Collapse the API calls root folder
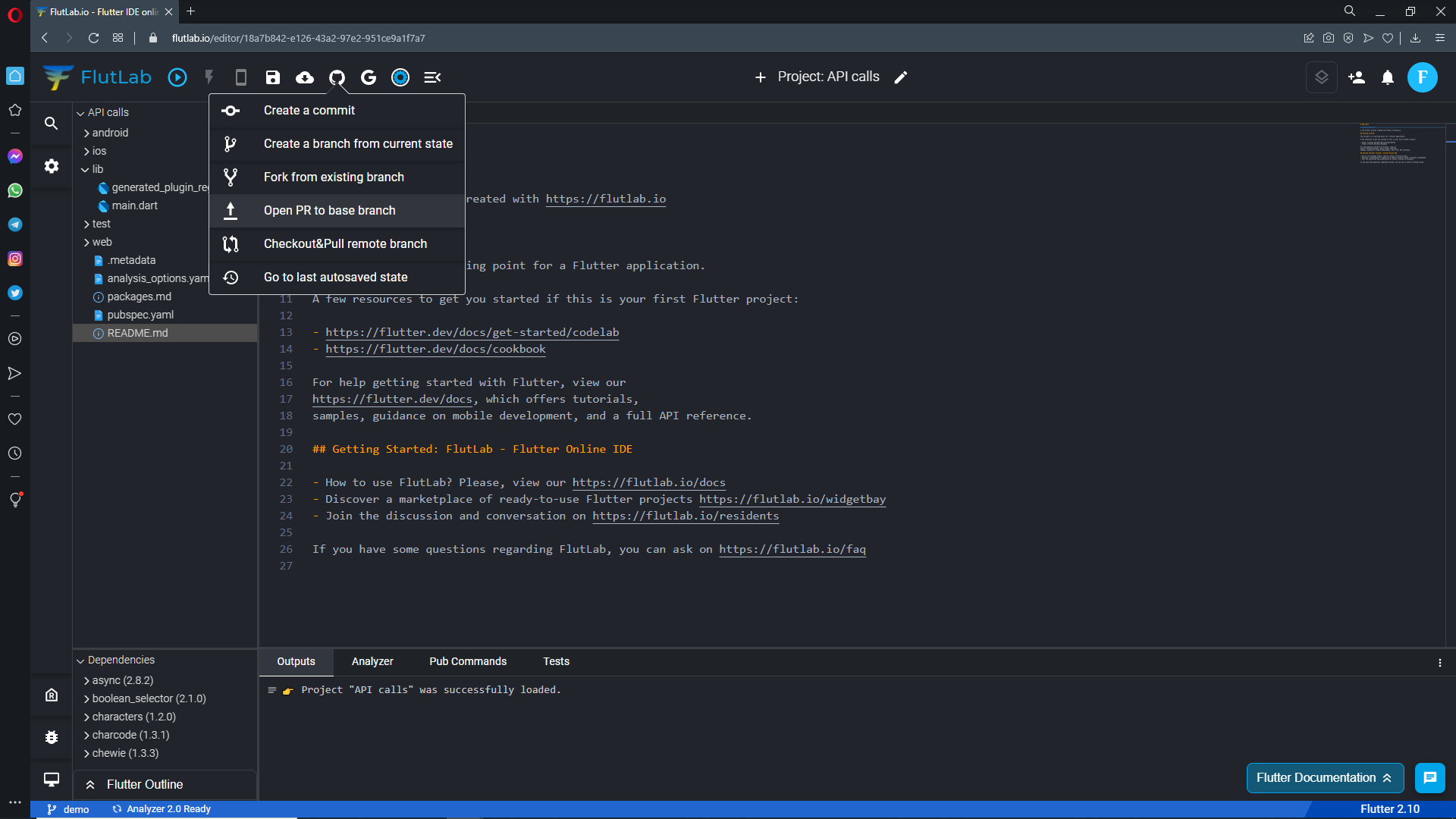The image size is (1456, 819). pyautogui.click(x=80, y=113)
